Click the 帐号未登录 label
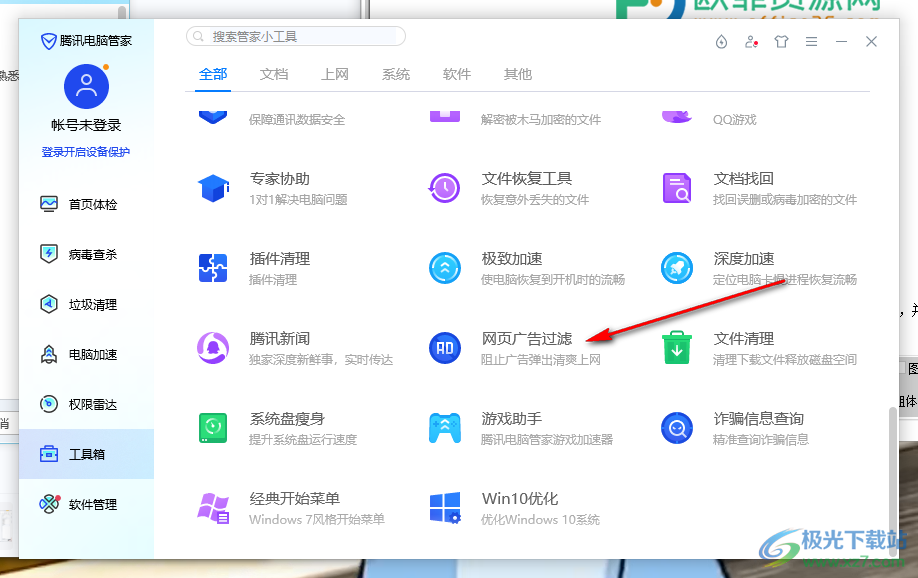 click(x=86, y=125)
